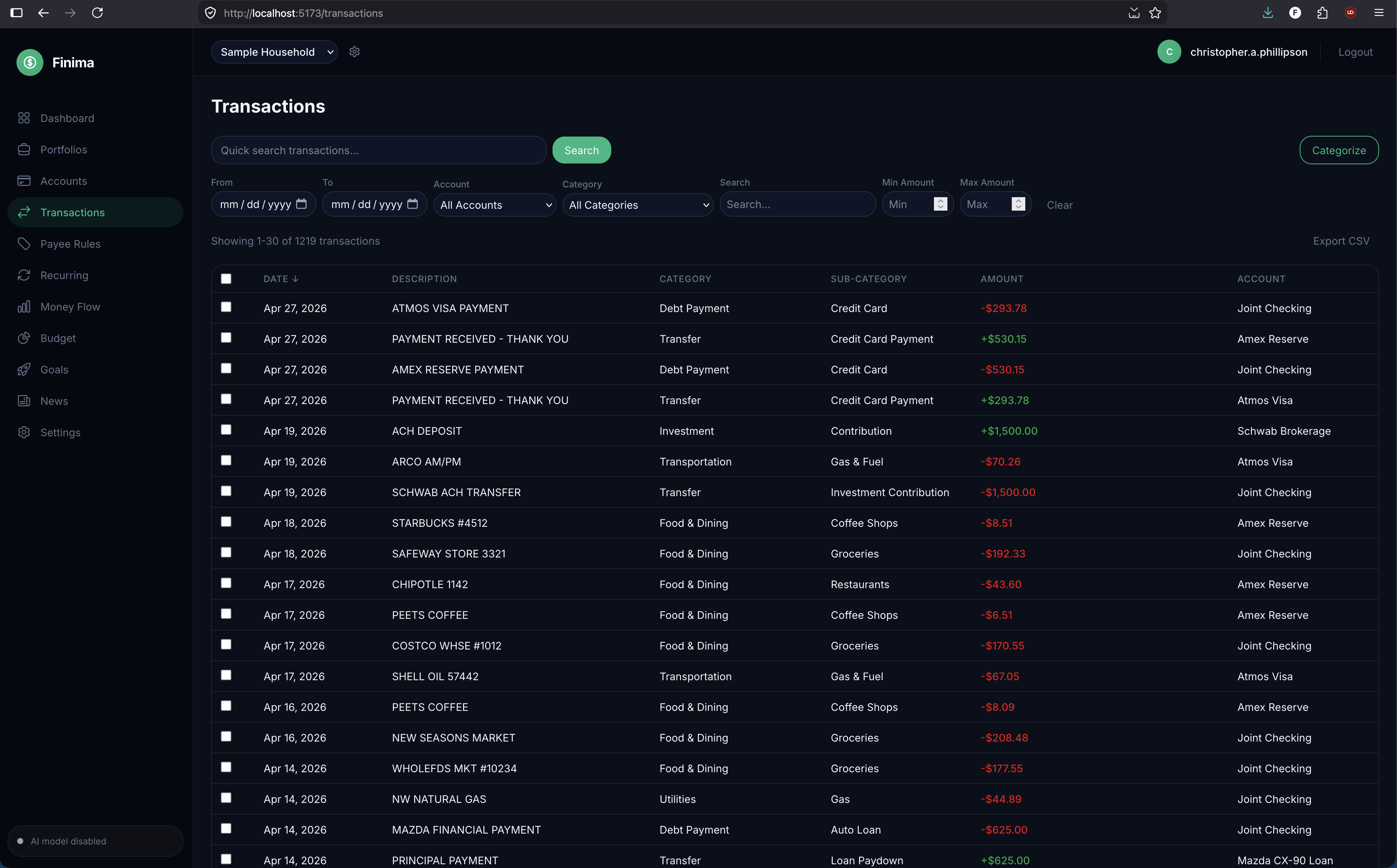
Task: Open the browser extensions puzzle icon
Action: 1323,13
